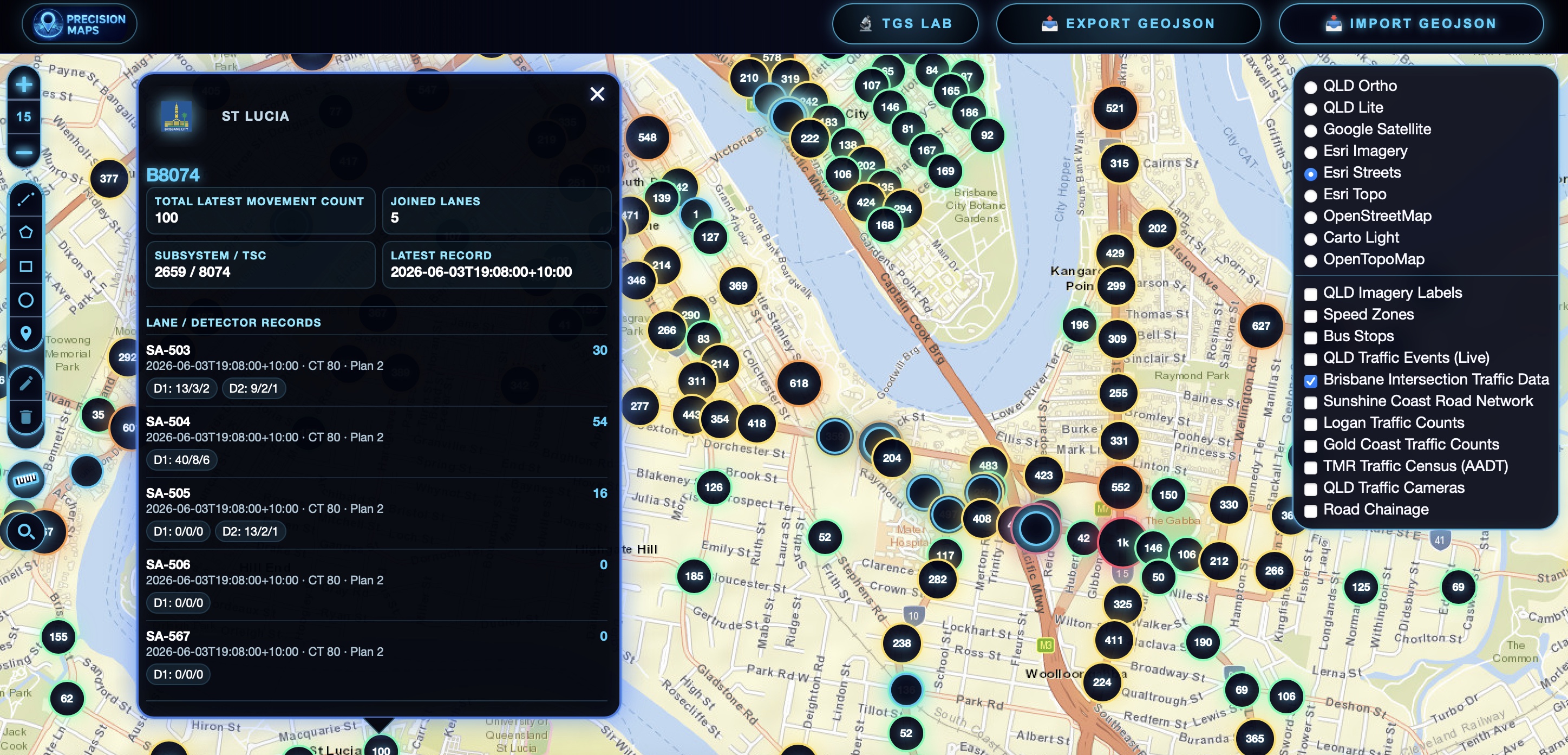Image resolution: width=1568 pixels, height=755 pixels.
Task: Click the 521 traffic marker
Action: tap(1114, 108)
